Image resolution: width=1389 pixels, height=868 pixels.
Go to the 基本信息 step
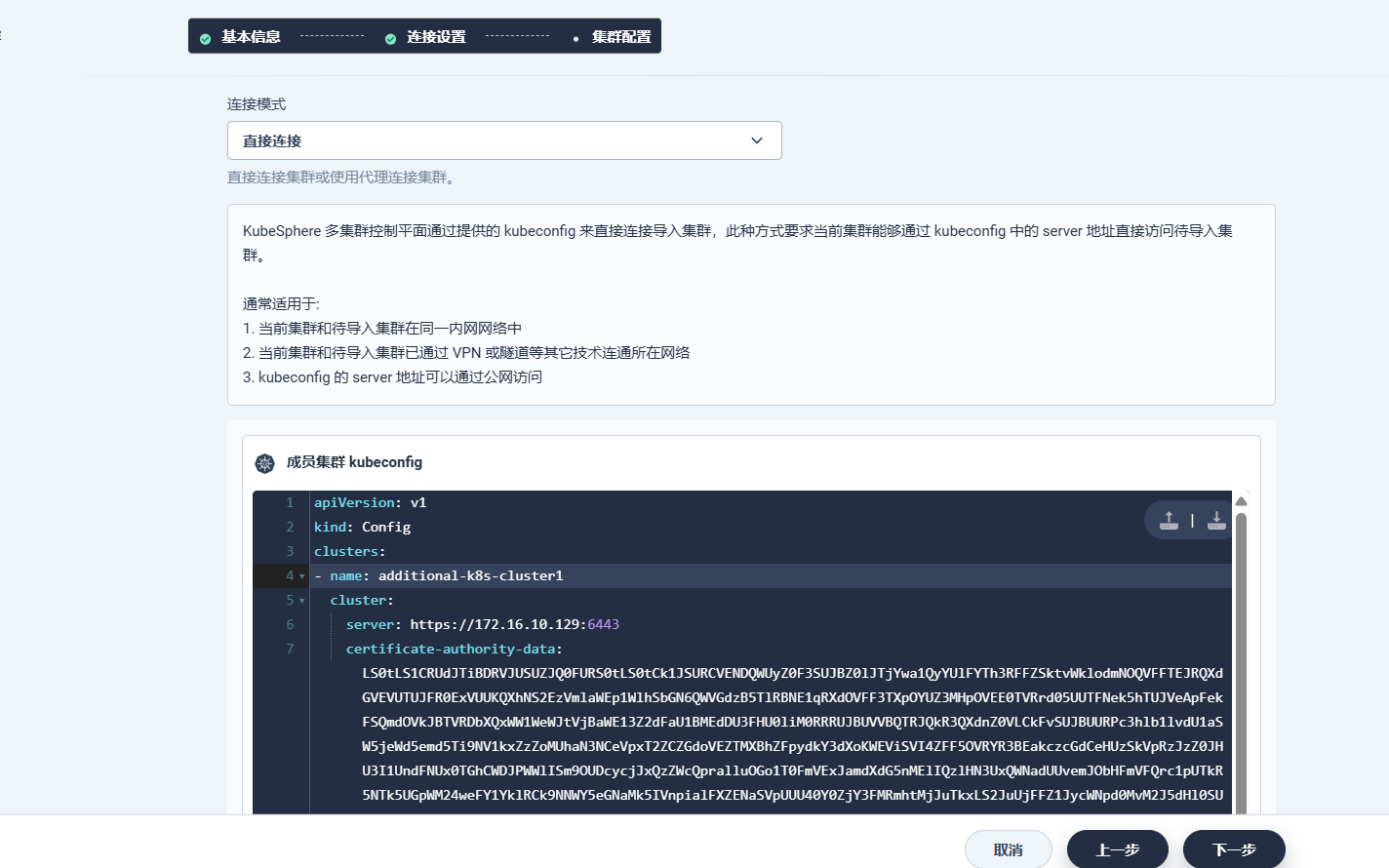point(251,37)
